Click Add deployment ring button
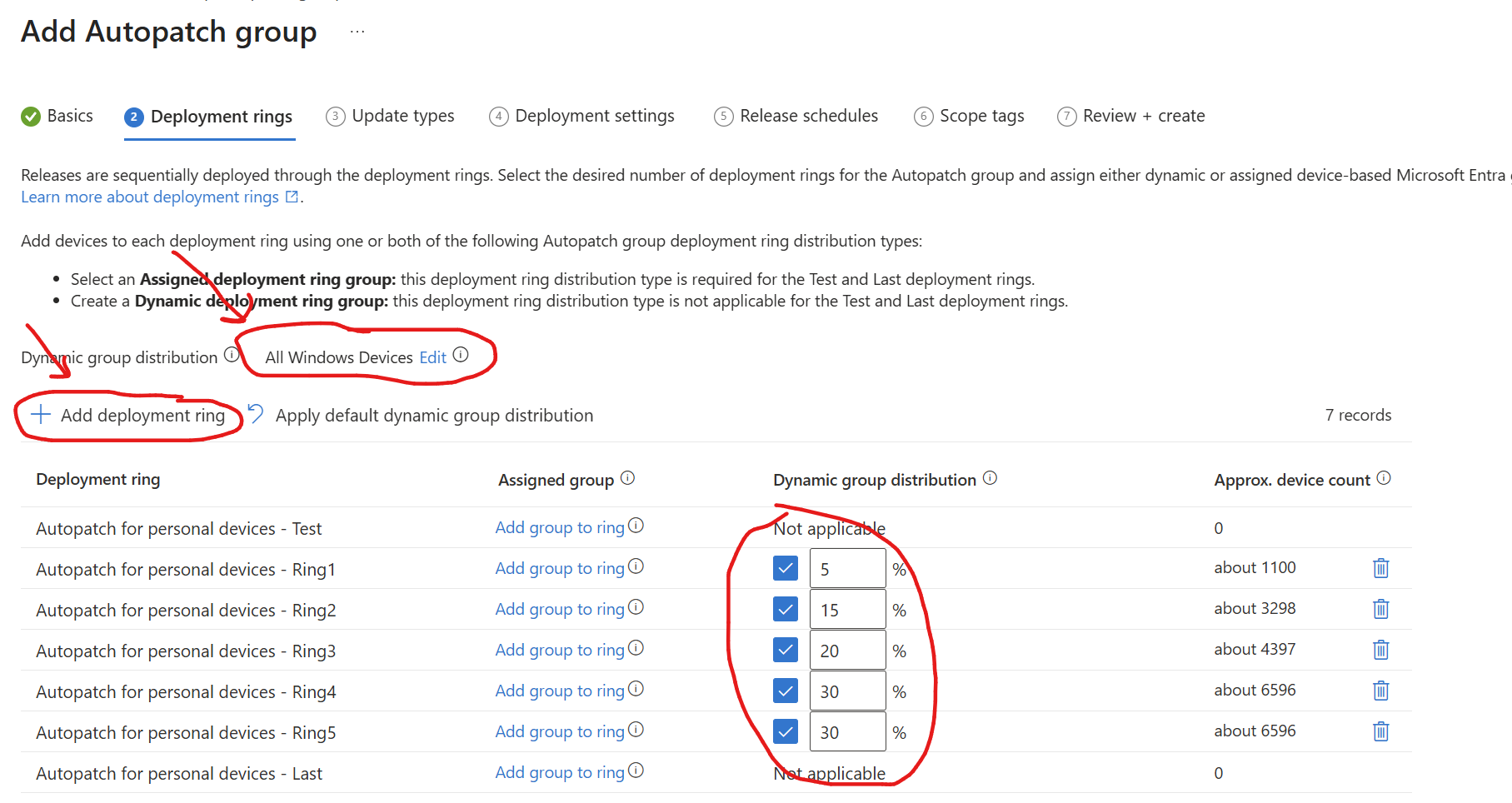 pyautogui.click(x=127, y=415)
